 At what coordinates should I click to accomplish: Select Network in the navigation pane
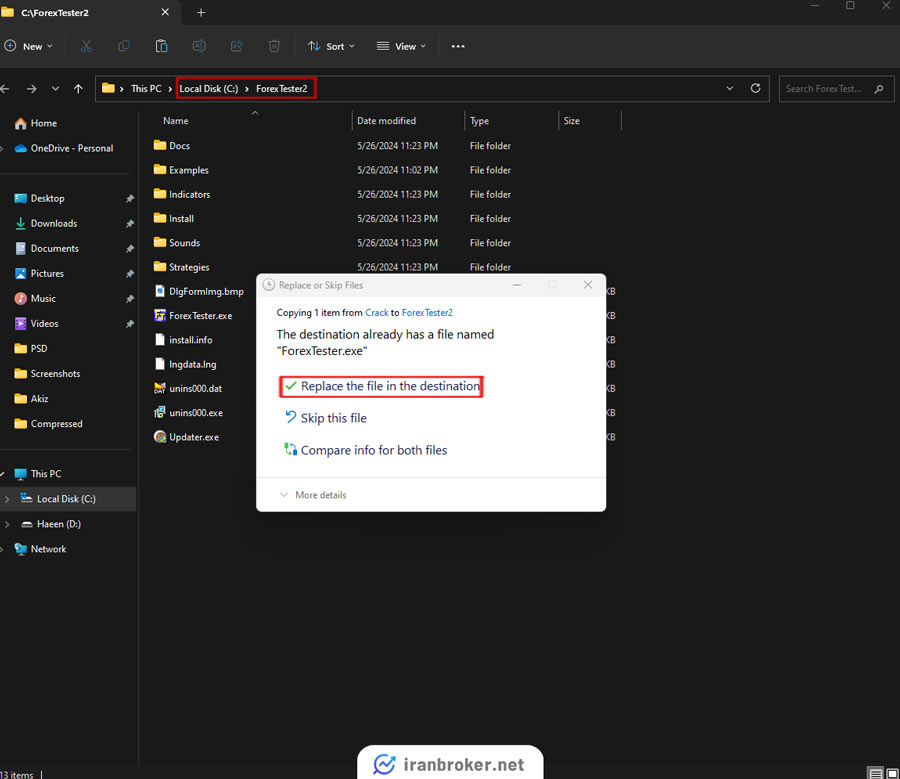pyautogui.click(x=48, y=549)
